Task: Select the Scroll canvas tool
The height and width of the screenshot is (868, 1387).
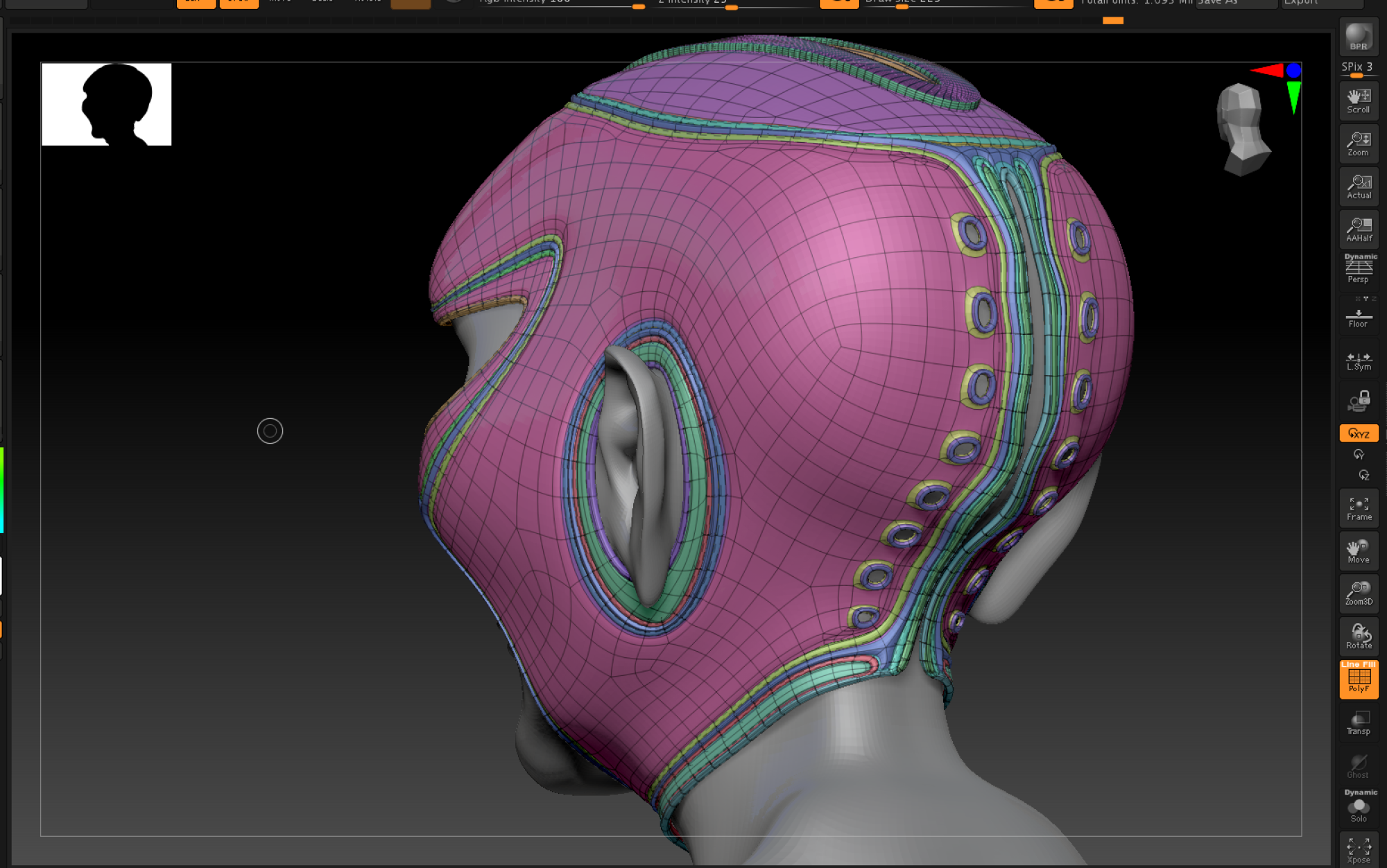Action: tap(1359, 101)
